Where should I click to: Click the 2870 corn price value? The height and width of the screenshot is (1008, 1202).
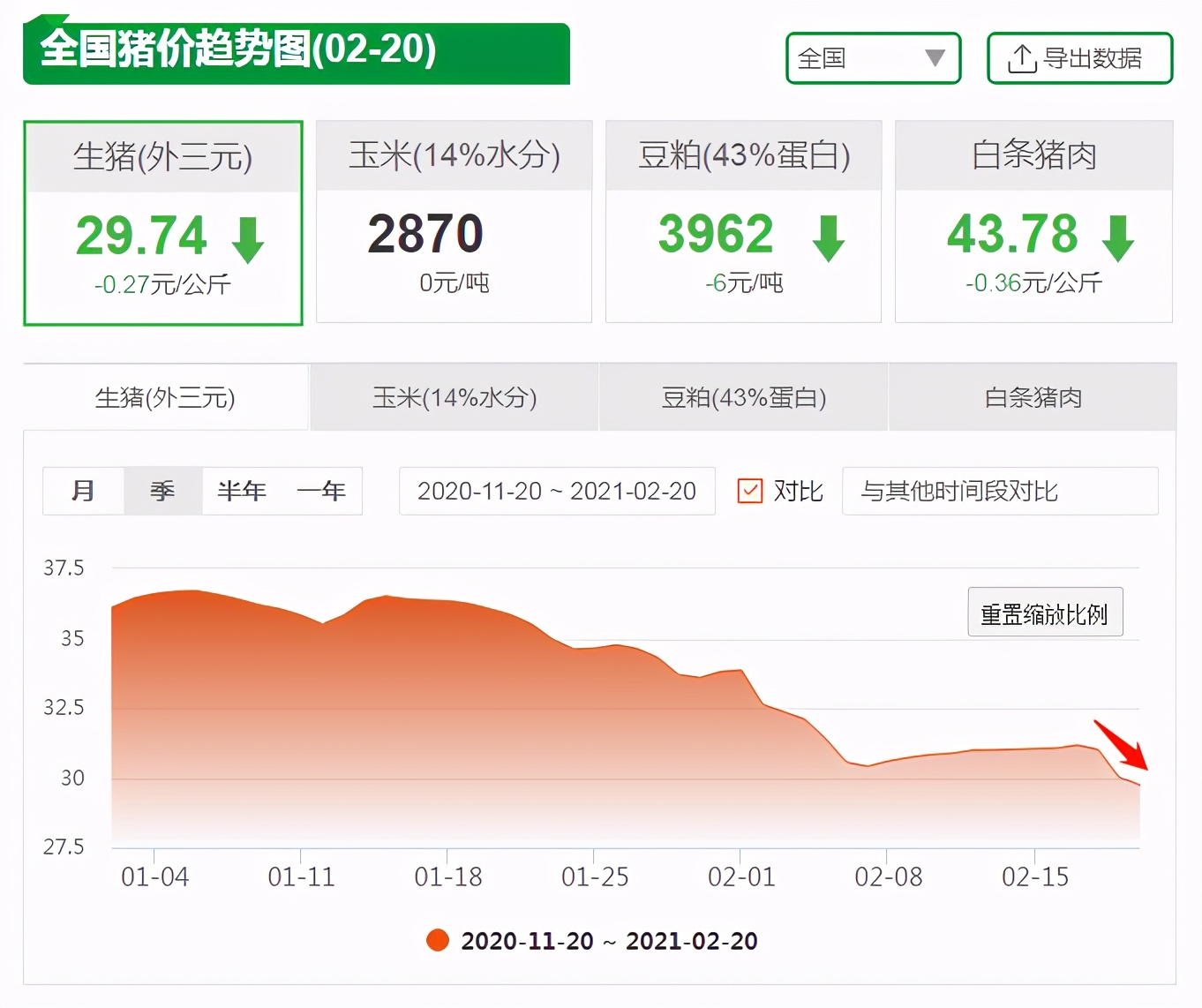coord(425,234)
